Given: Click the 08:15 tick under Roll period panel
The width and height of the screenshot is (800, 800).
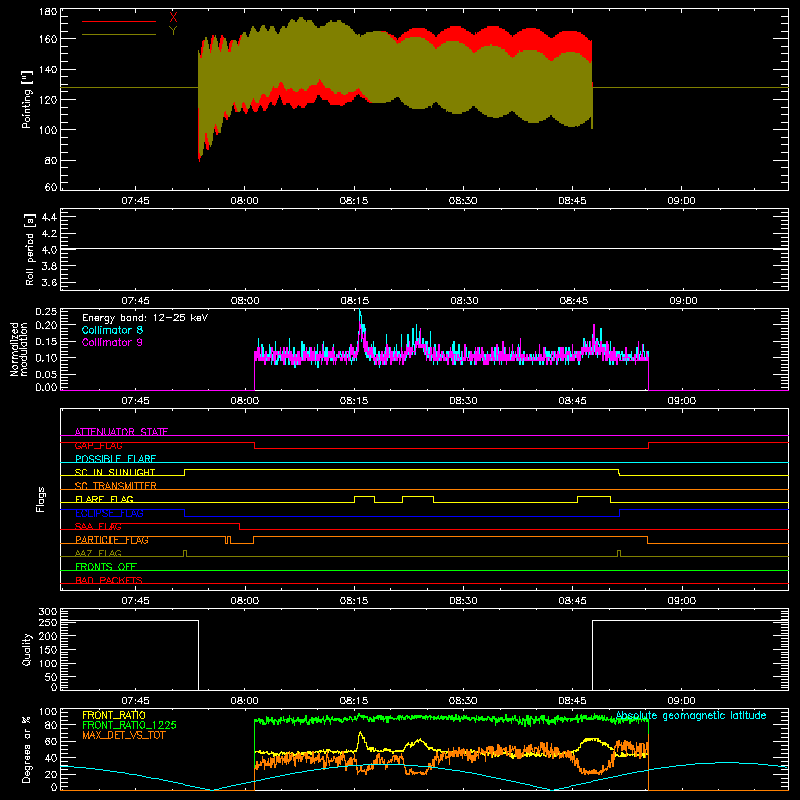Looking at the screenshot, I should tap(354, 301).
